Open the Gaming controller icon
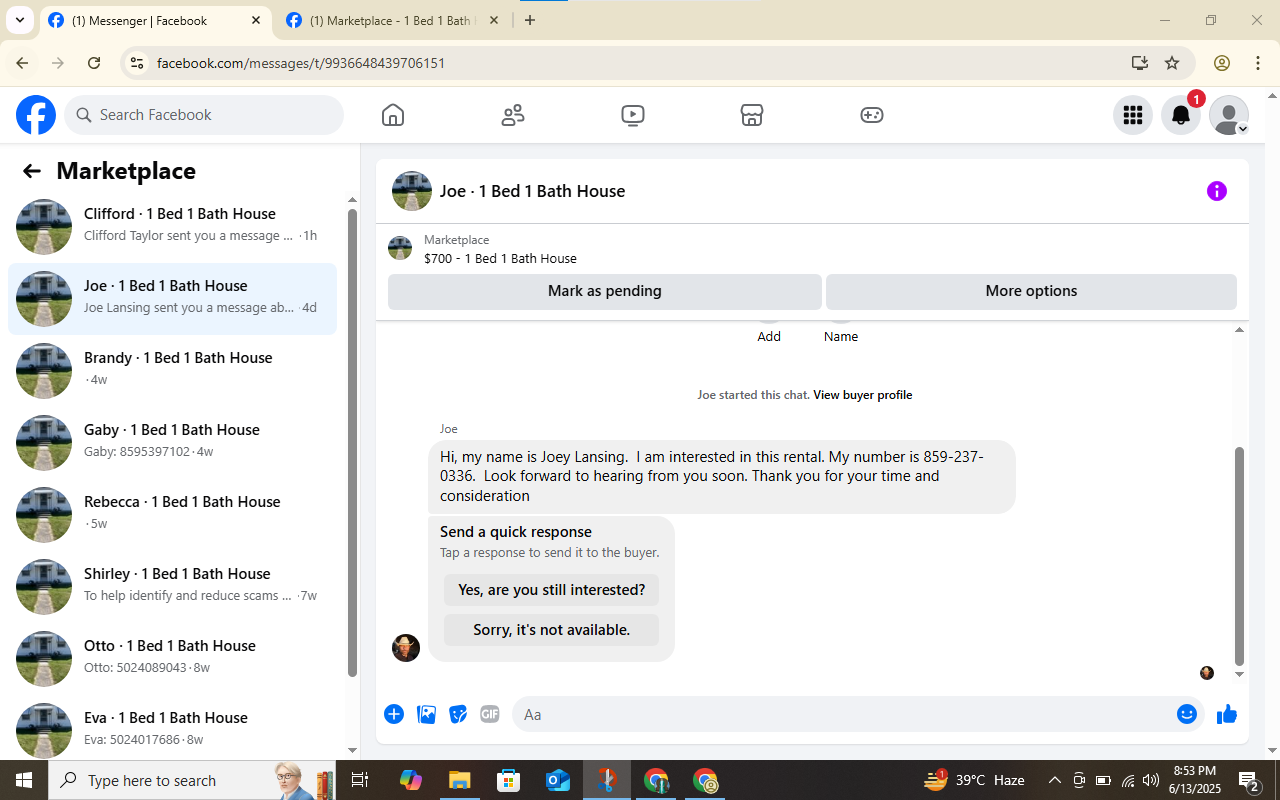 click(x=872, y=115)
